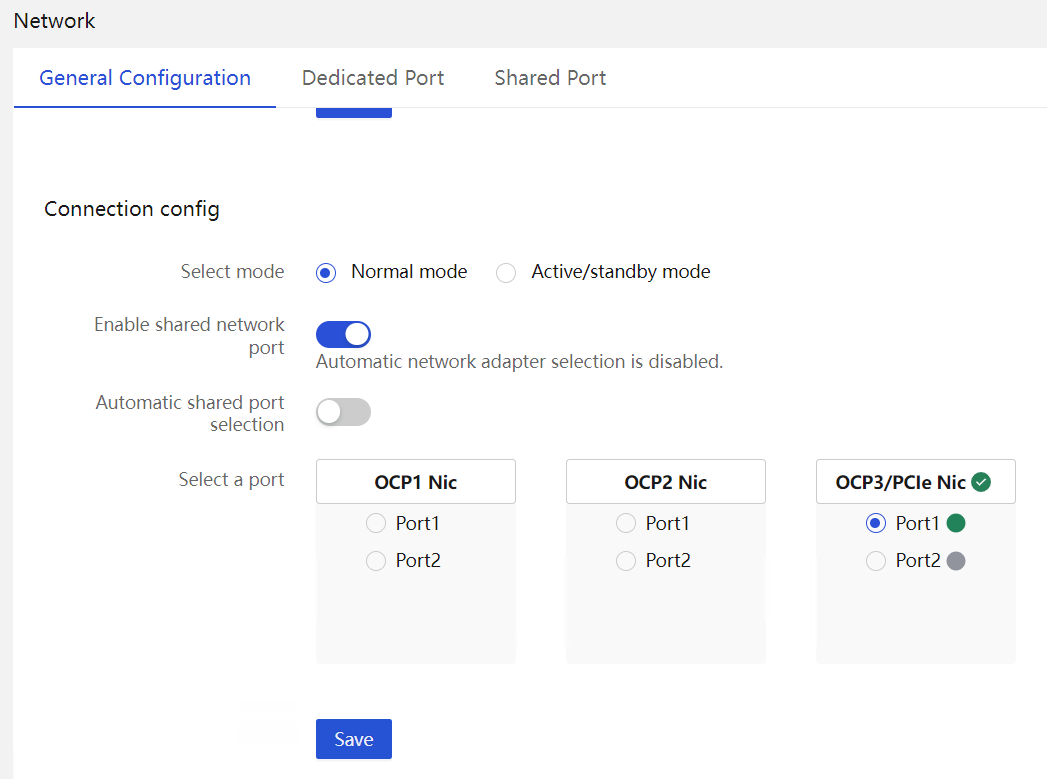Screen dimensions: 1047x779
Task: Click green checkmark icon on OCP3/PCIe Nic
Action: pyautogui.click(x=981, y=482)
